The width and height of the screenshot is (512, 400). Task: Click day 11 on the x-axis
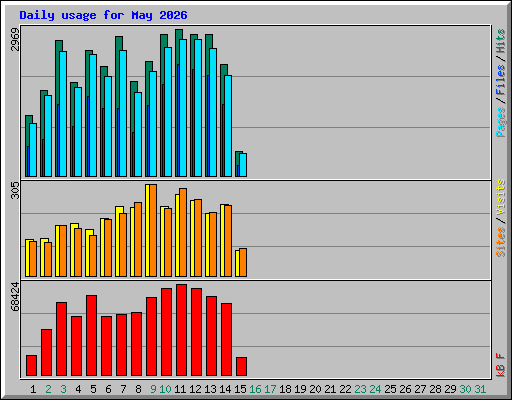point(180,389)
